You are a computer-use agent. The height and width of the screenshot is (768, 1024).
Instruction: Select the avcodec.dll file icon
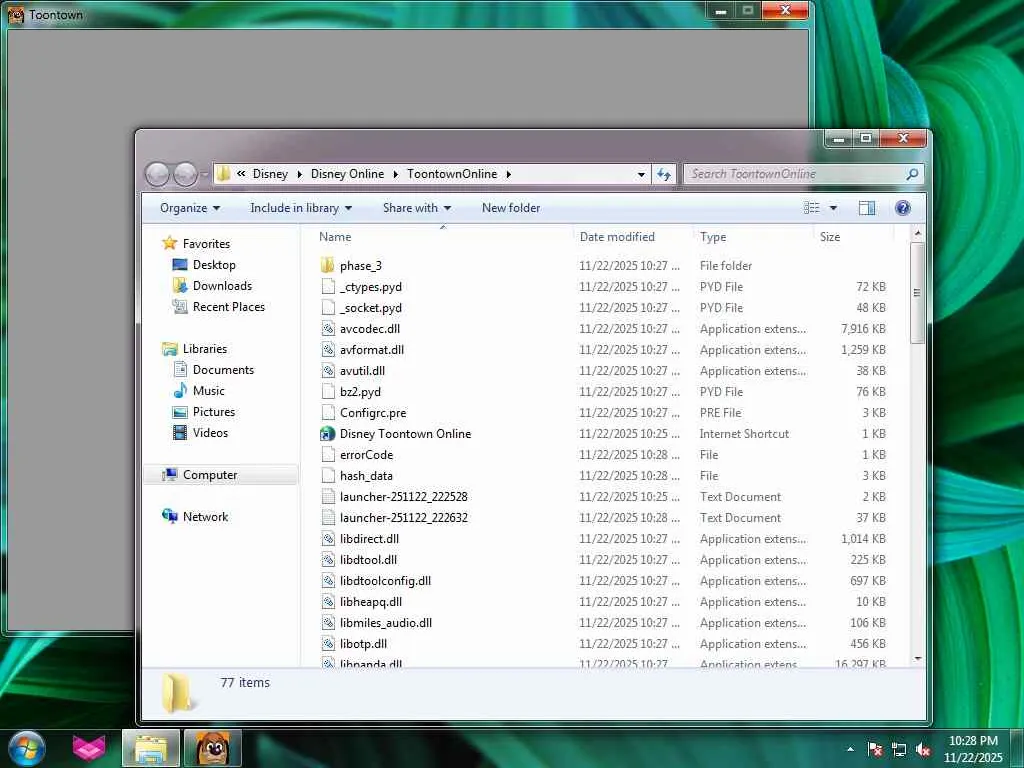328,328
